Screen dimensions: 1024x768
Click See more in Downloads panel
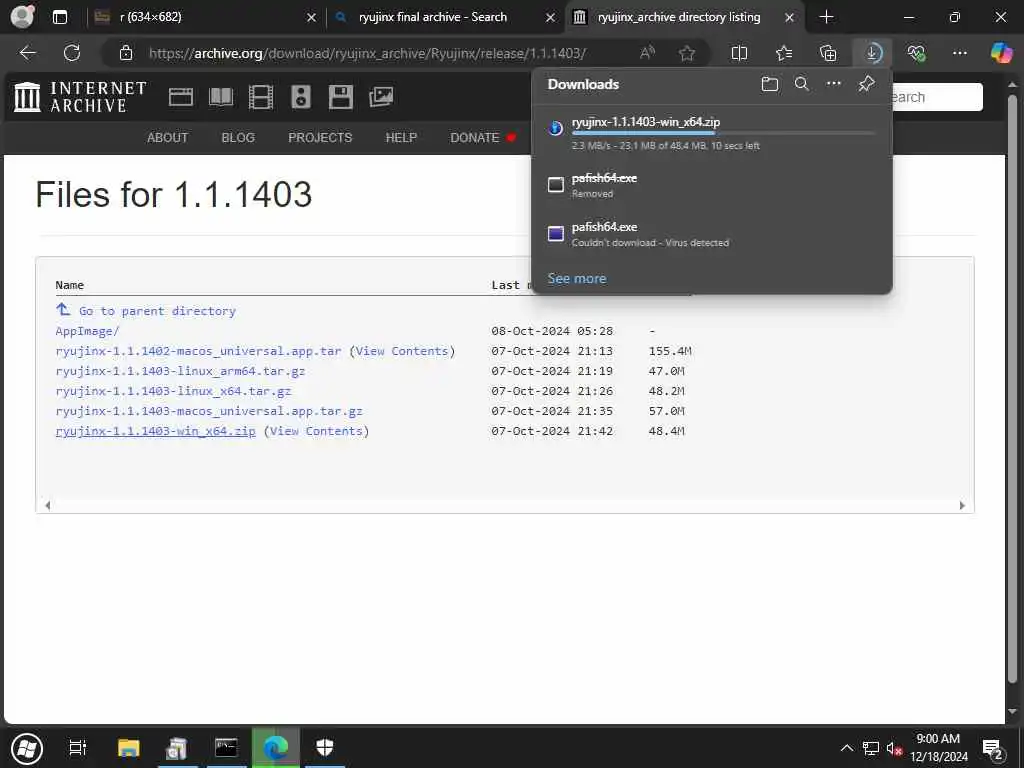pos(577,278)
